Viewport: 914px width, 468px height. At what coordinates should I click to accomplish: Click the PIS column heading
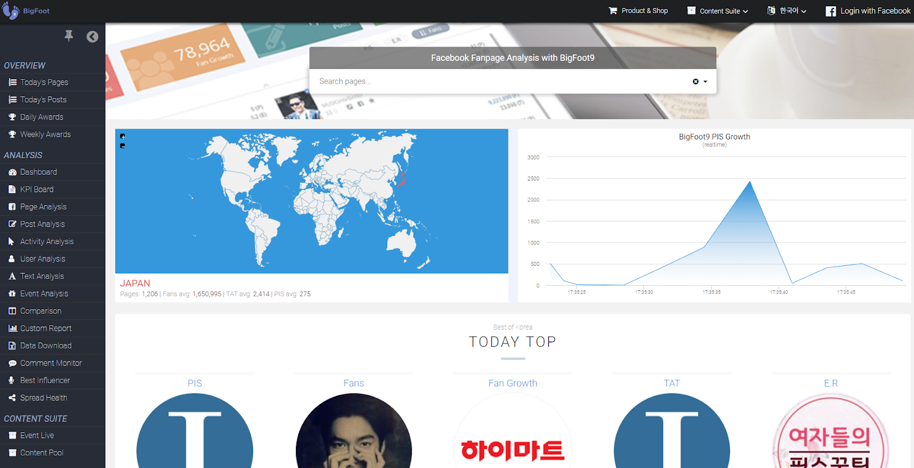click(x=195, y=383)
